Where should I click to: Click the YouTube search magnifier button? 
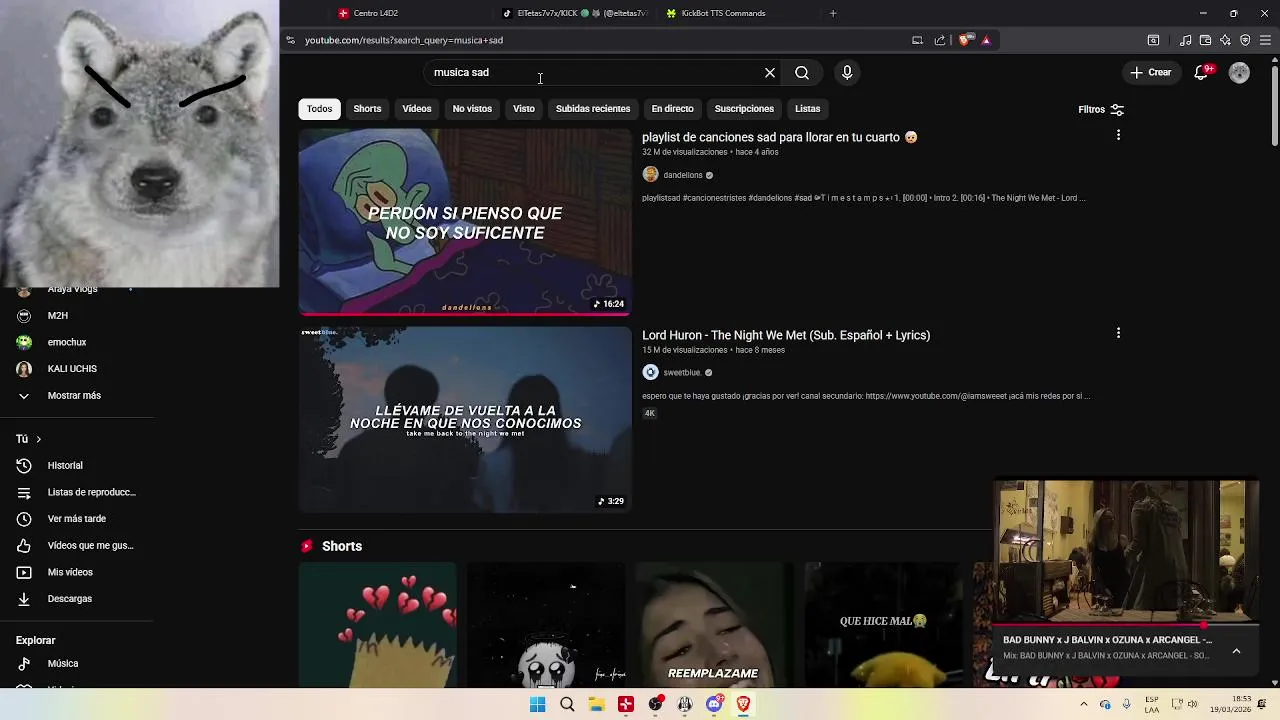coord(802,72)
